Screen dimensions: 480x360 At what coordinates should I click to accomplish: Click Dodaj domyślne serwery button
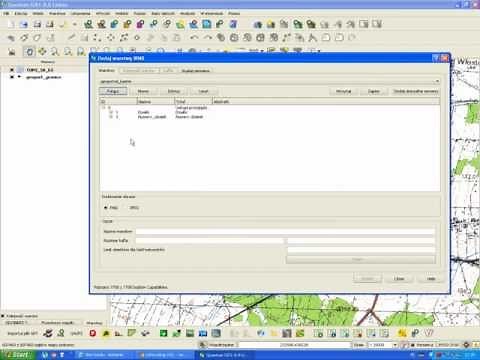pos(415,91)
